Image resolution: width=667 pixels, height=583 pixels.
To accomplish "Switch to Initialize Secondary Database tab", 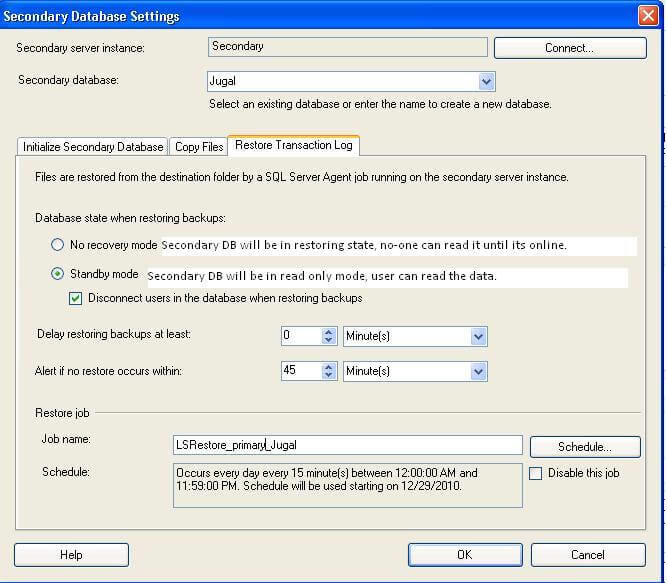I will pos(92,147).
